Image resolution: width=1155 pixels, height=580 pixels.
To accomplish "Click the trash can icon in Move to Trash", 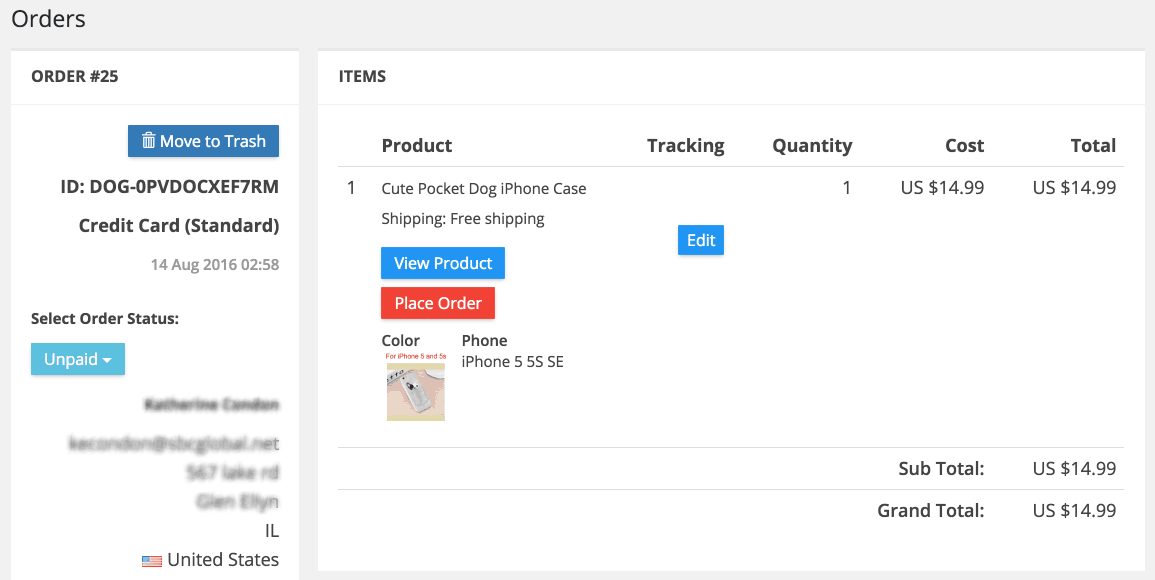I will point(148,141).
